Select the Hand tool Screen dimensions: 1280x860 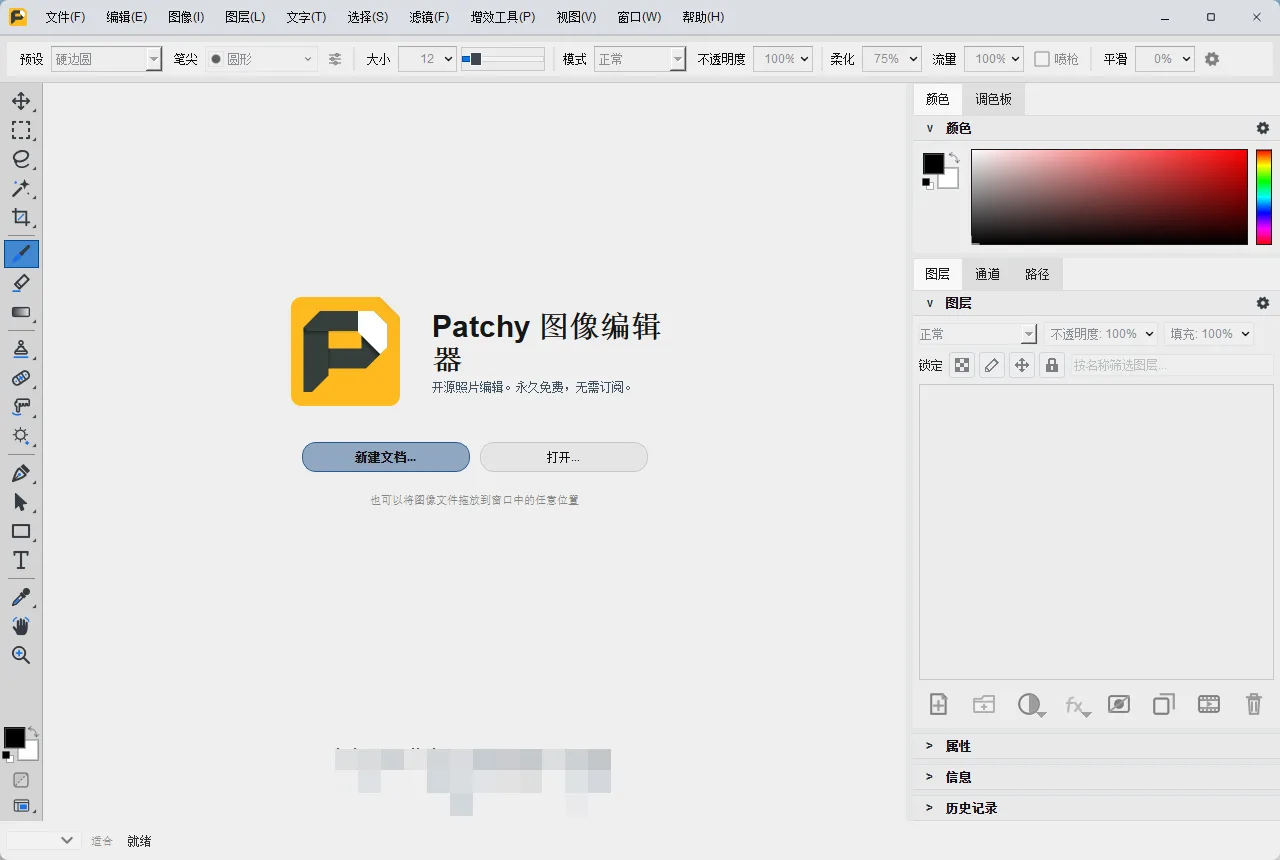tap(21, 626)
